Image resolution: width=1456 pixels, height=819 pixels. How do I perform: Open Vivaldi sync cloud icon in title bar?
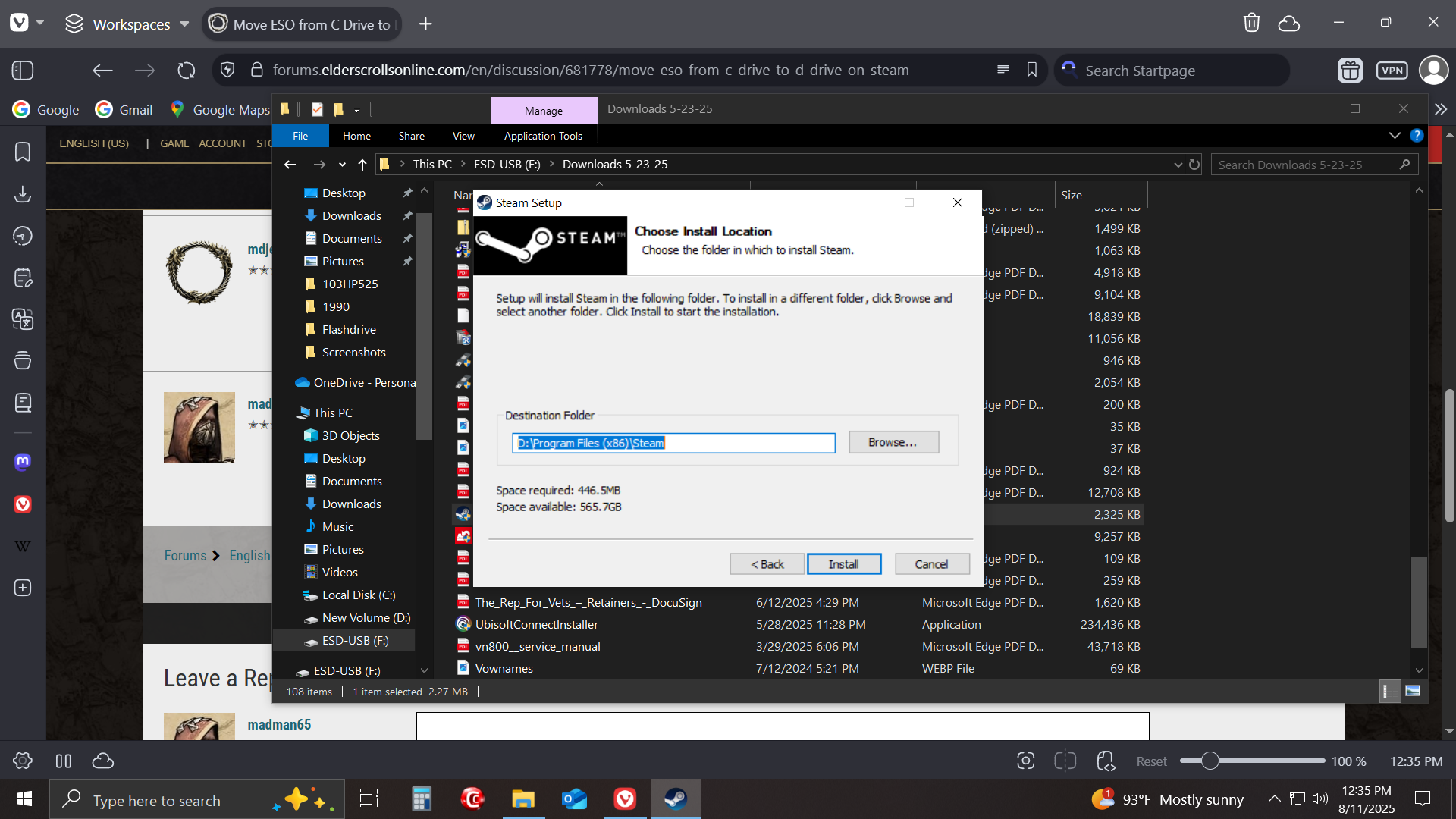pos(1289,24)
